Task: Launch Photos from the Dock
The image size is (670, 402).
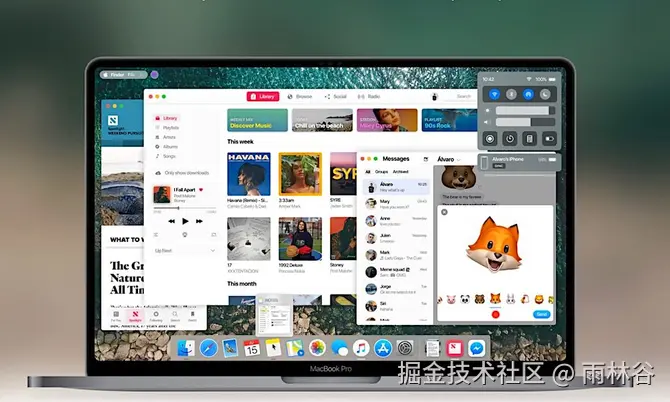Action: [x=317, y=348]
